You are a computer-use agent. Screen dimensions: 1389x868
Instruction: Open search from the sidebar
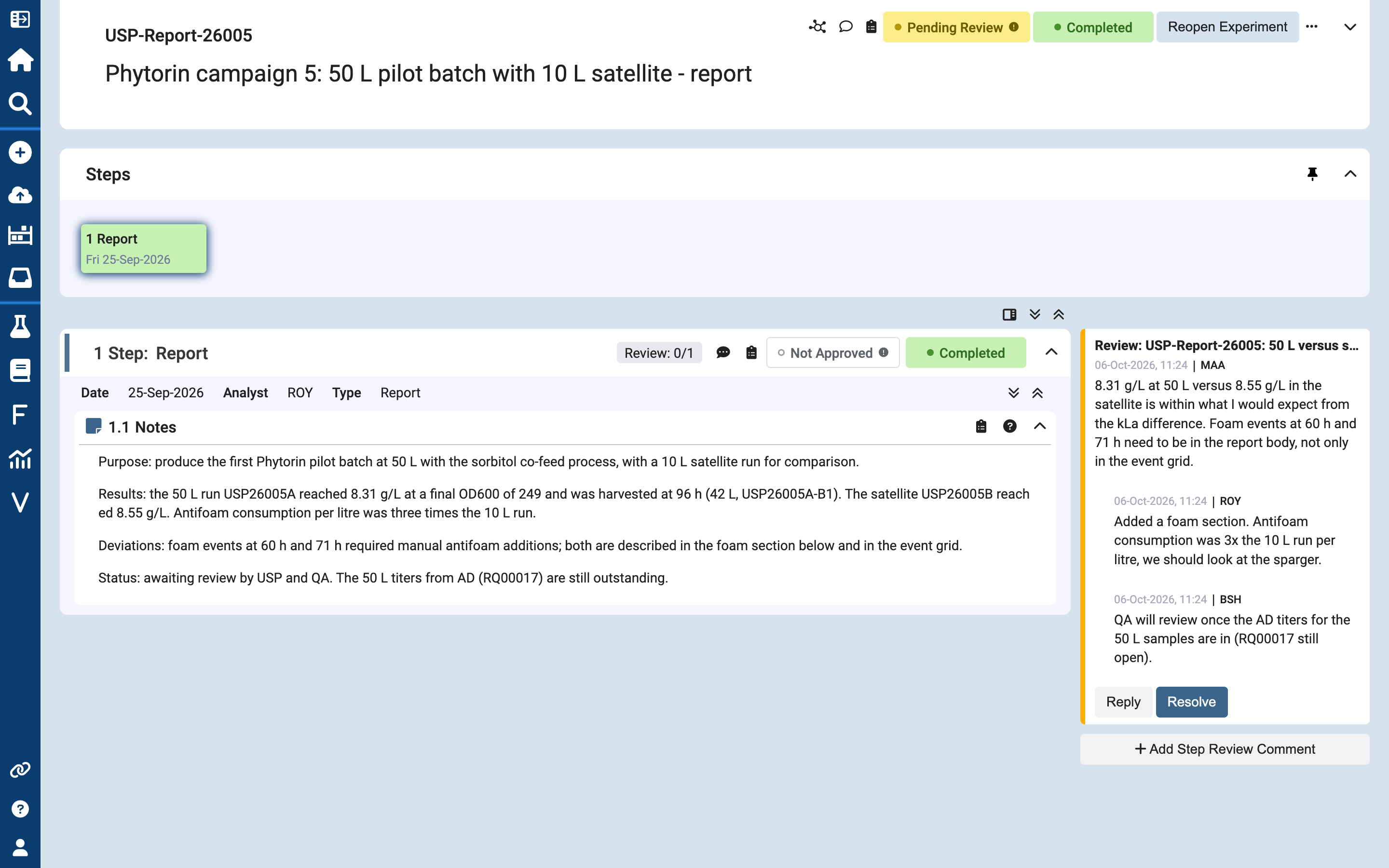click(20, 103)
